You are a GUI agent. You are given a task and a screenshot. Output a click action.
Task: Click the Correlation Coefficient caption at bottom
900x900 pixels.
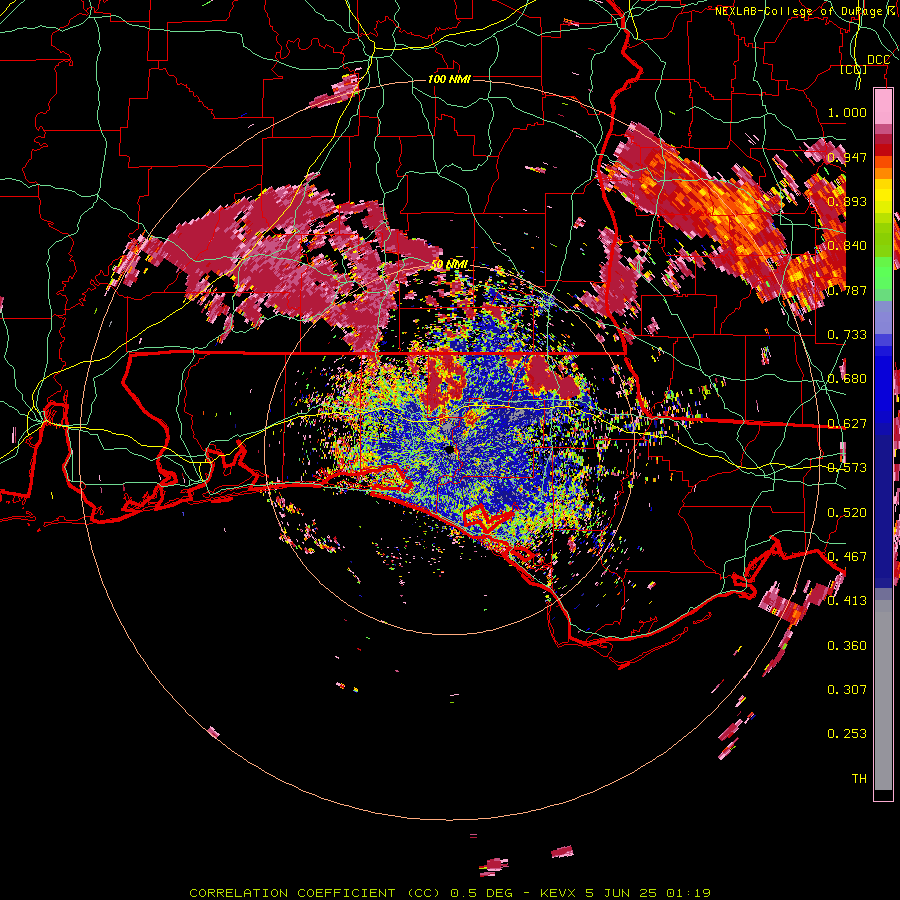click(x=450, y=893)
